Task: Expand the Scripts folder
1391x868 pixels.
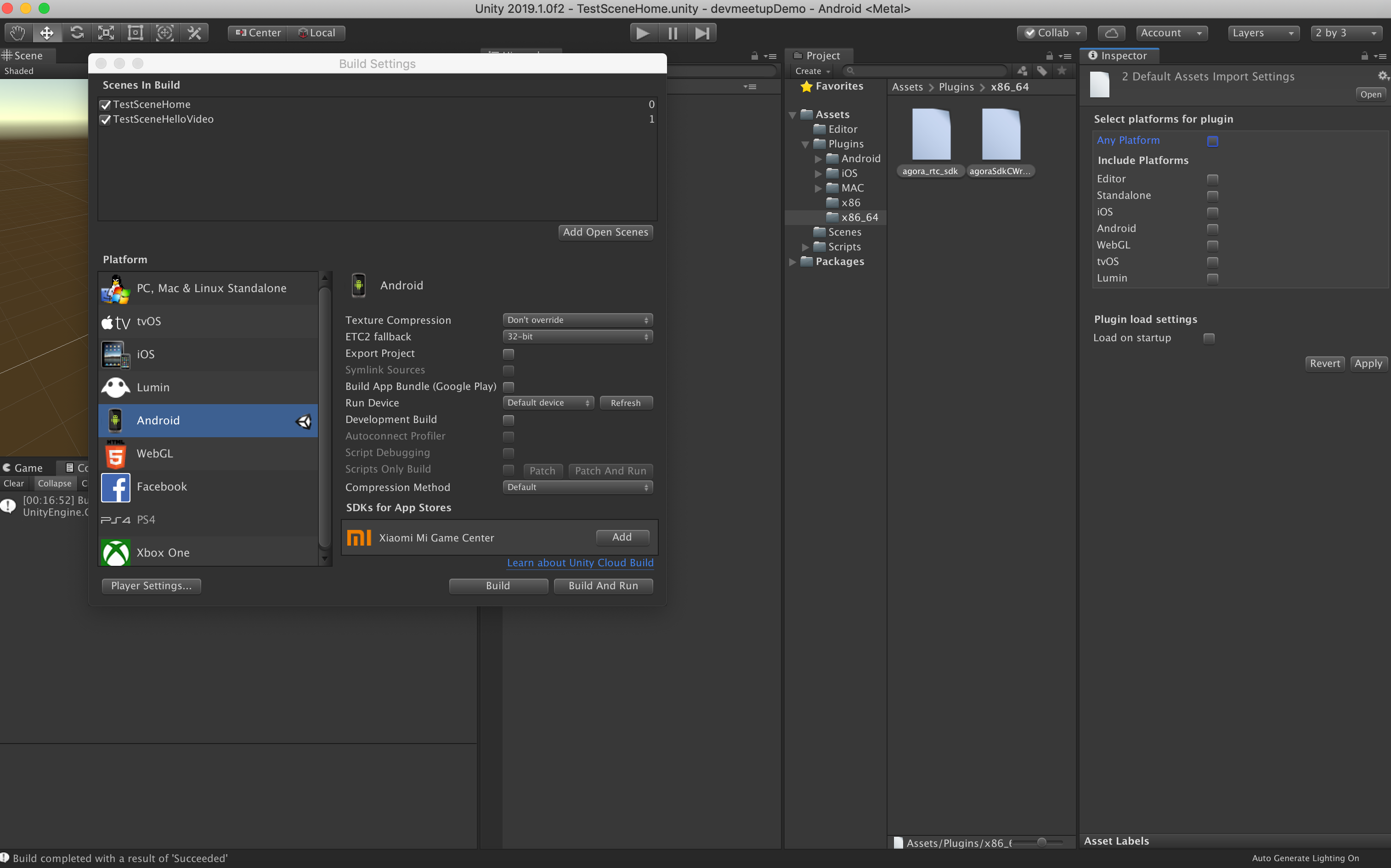Action: point(805,247)
